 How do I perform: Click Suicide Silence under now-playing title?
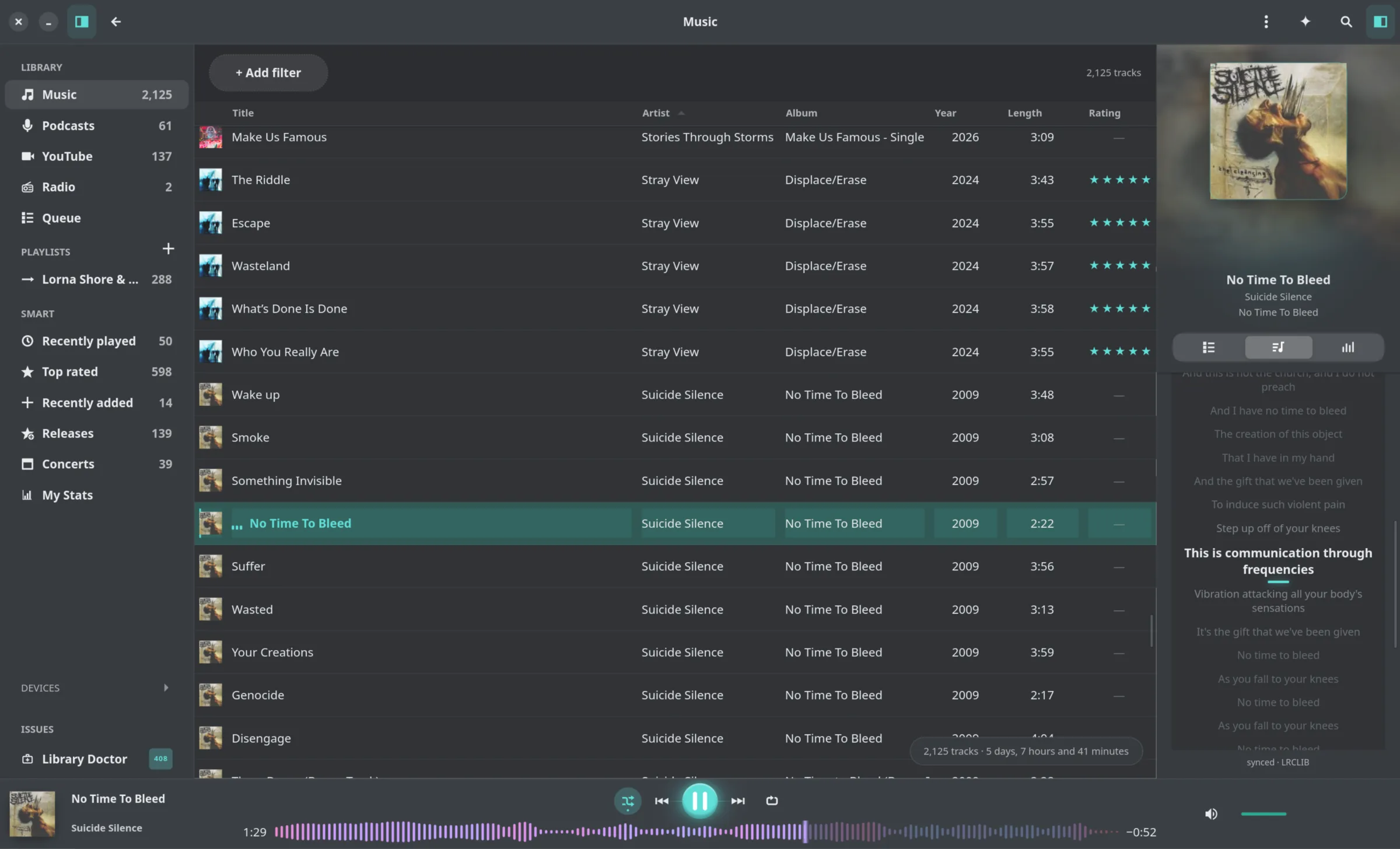(x=1278, y=297)
